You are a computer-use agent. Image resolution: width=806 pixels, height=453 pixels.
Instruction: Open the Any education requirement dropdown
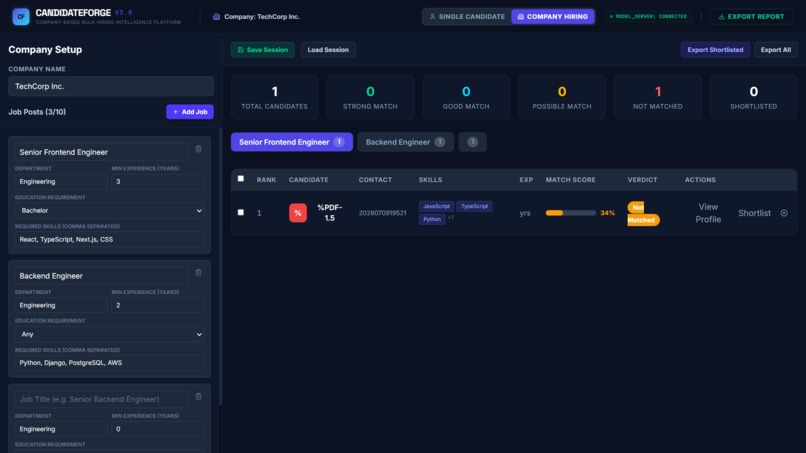click(109, 334)
